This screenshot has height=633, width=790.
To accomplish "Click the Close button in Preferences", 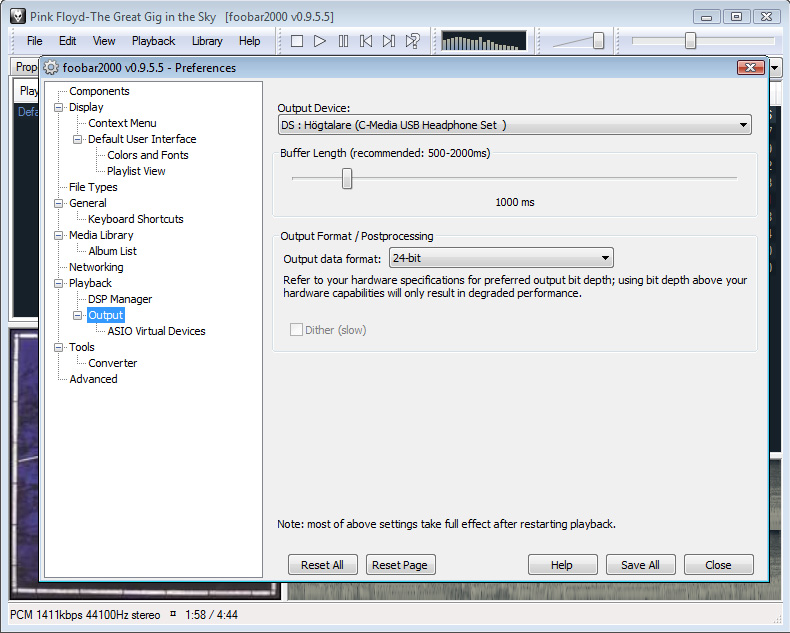I will pyautogui.click(x=718, y=564).
